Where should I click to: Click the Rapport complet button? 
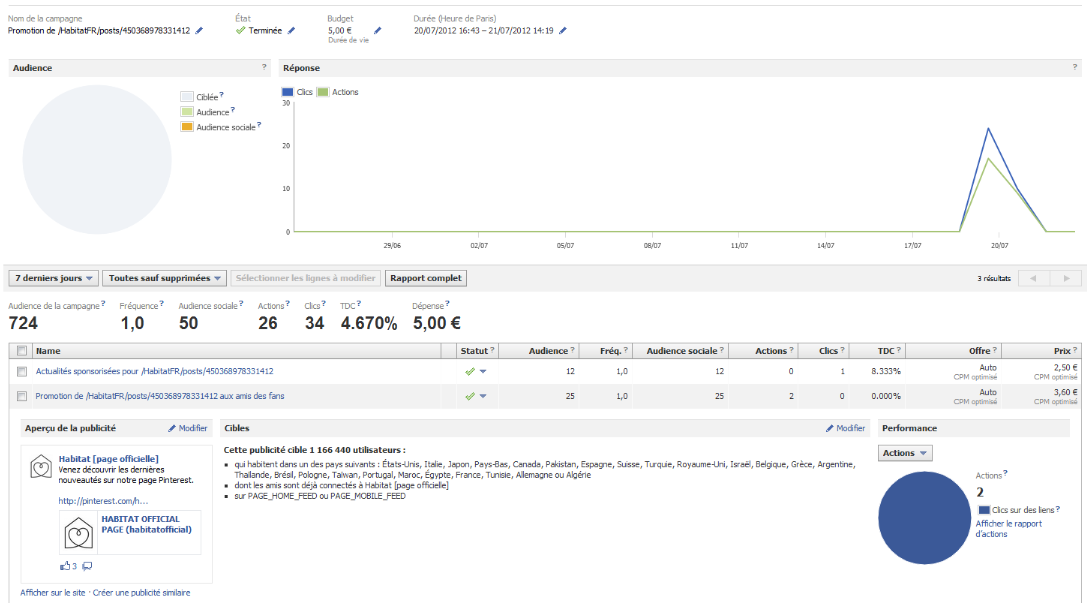point(427,278)
